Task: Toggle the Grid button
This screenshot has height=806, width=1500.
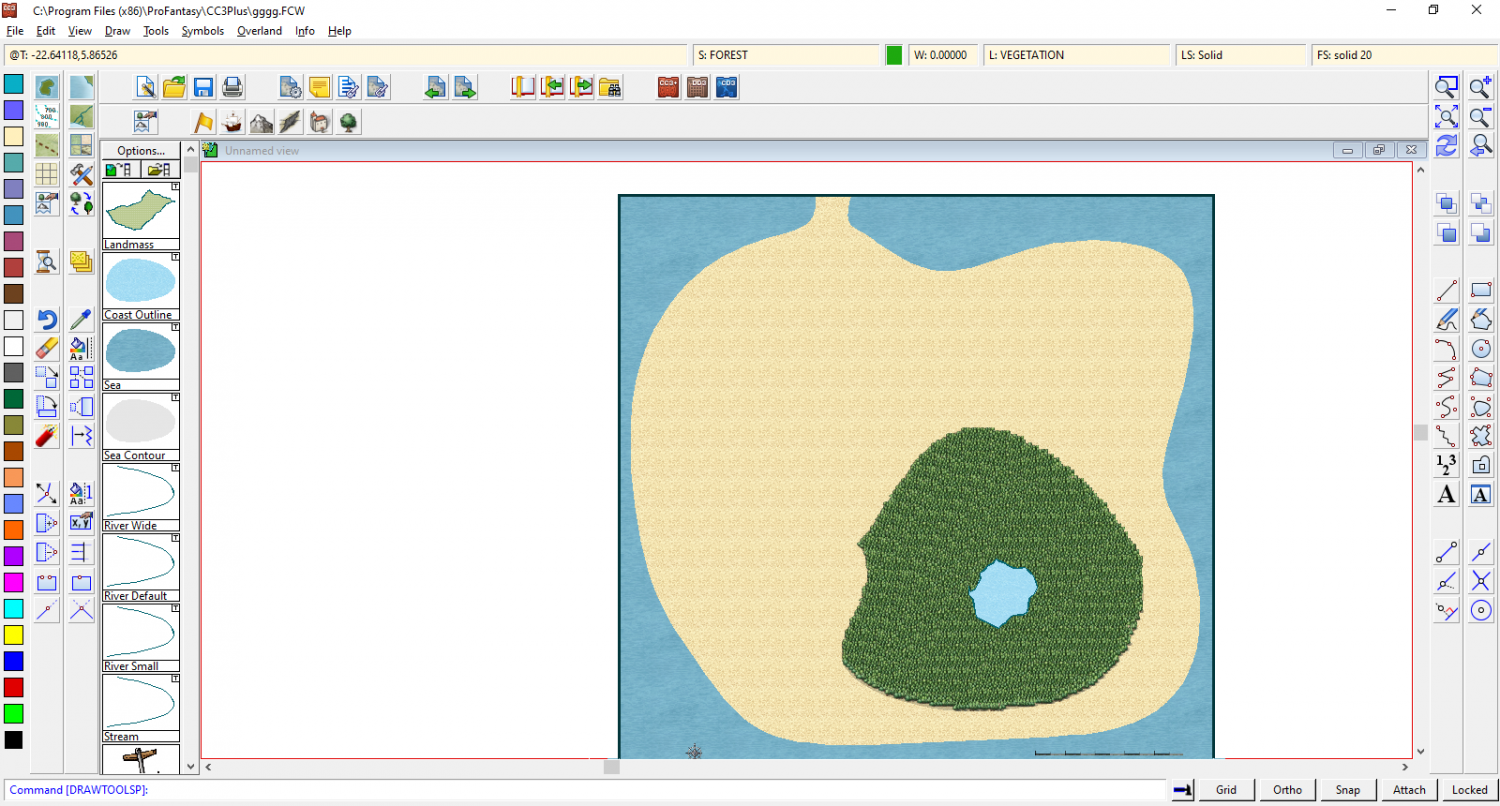Action: pyautogui.click(x=1226, y=790)
